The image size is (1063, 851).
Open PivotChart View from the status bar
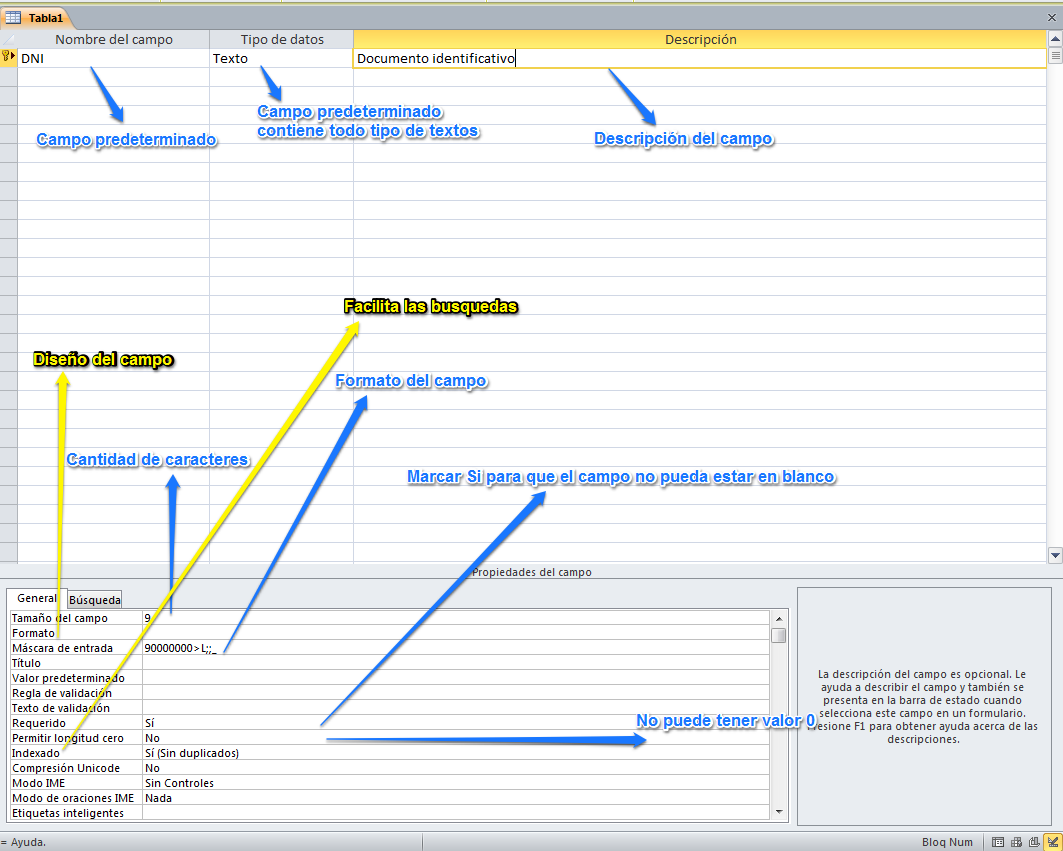pyautogui.click(x=1034, y=841)
